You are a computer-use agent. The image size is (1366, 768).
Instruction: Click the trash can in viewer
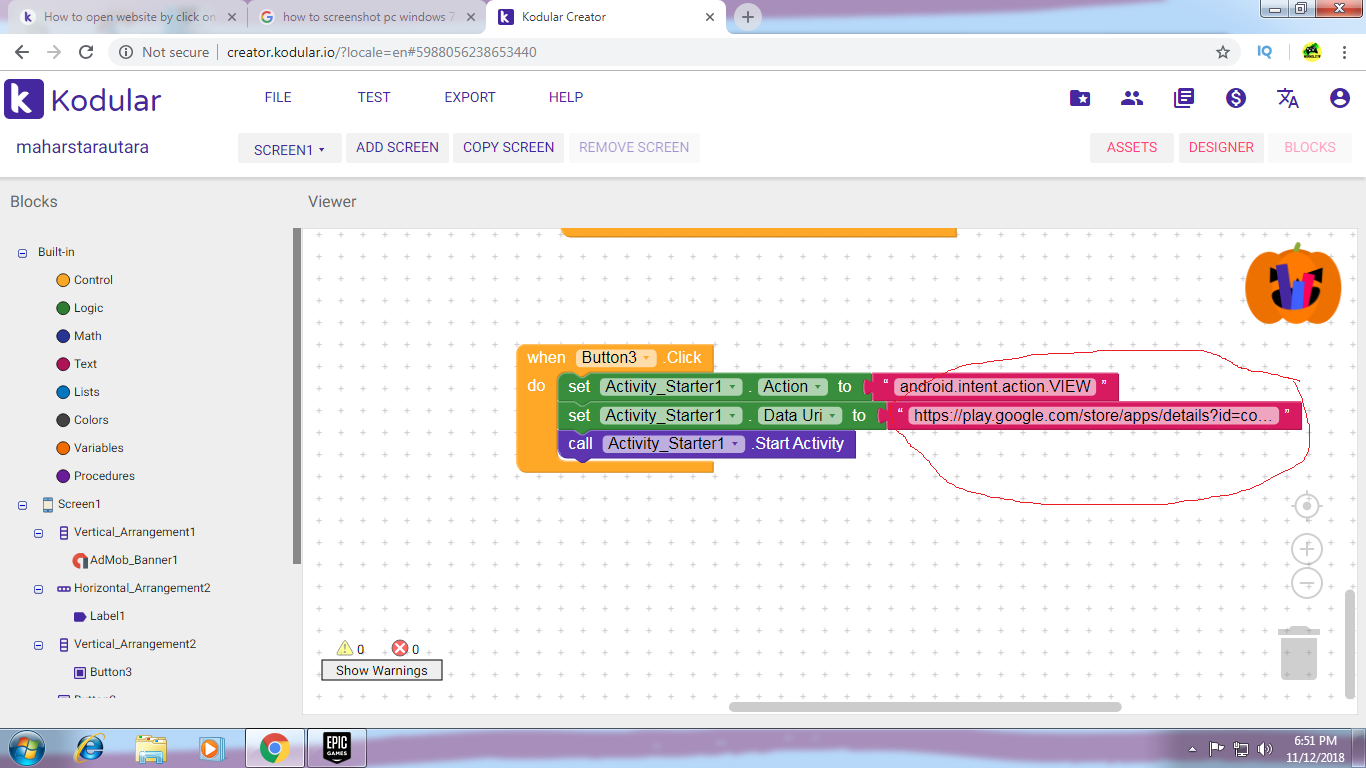pyautogui.click(x=1298, y=653)
